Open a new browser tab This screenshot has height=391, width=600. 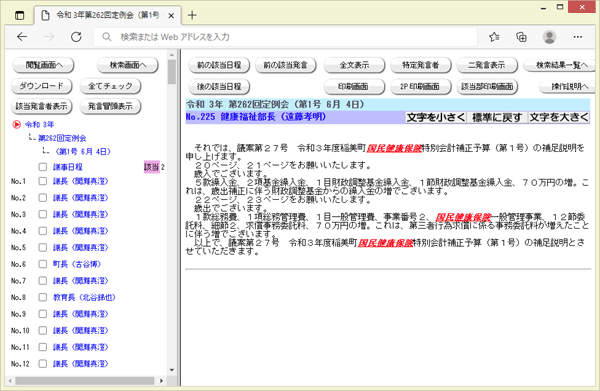click(192, 15)
